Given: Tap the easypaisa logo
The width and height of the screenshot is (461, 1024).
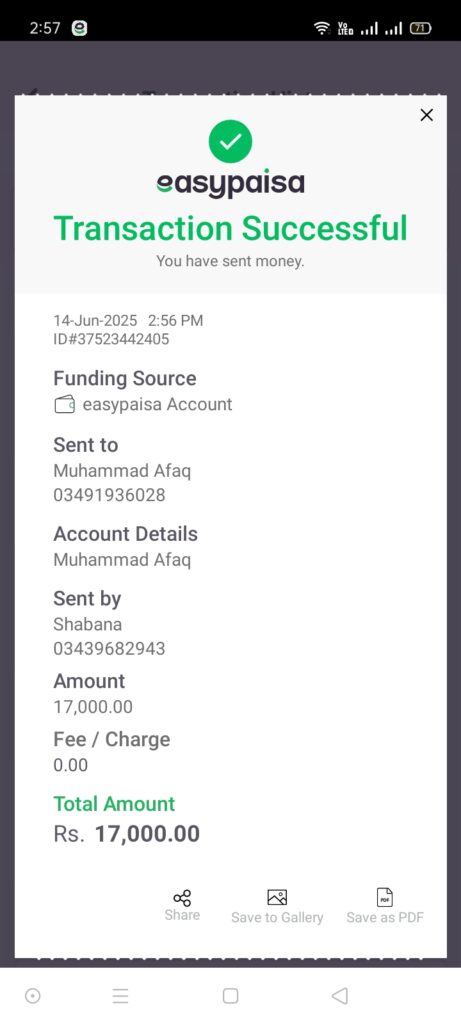Looking at the screenshot, I should [x=230, y=184].
